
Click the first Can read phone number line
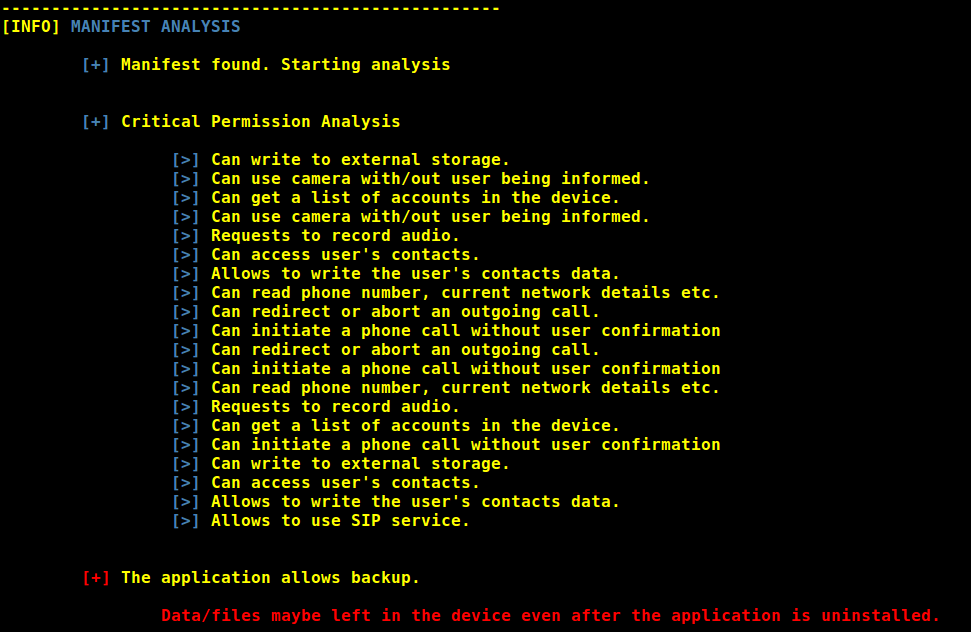[x=465, y=293]
